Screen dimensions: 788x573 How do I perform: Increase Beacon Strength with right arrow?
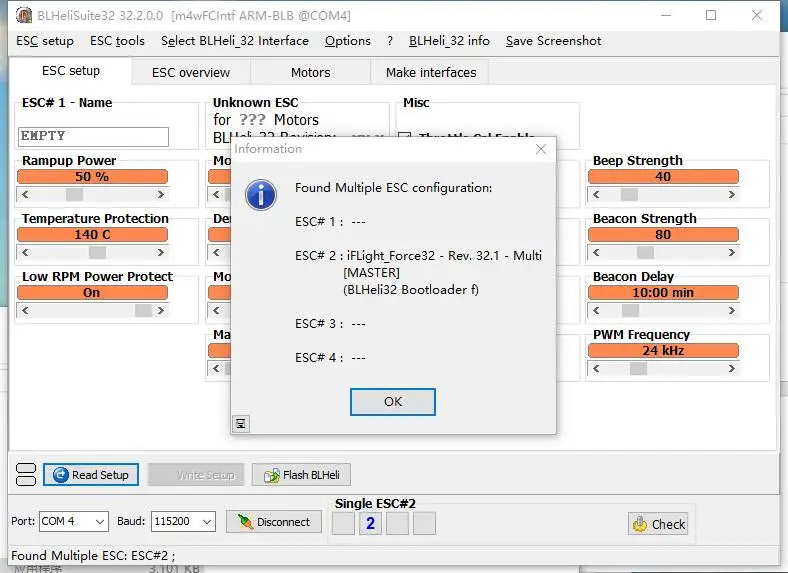click(732, 252)
